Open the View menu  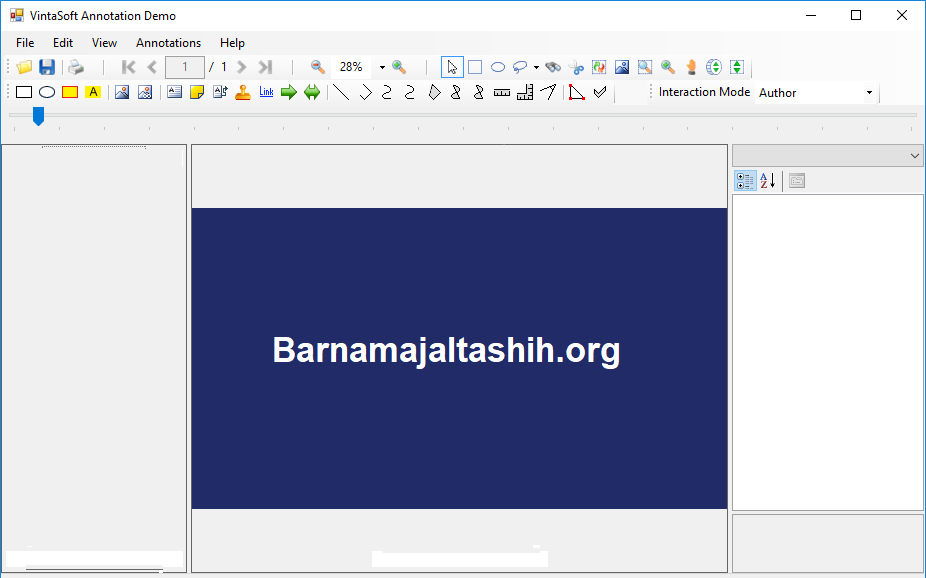104,43
